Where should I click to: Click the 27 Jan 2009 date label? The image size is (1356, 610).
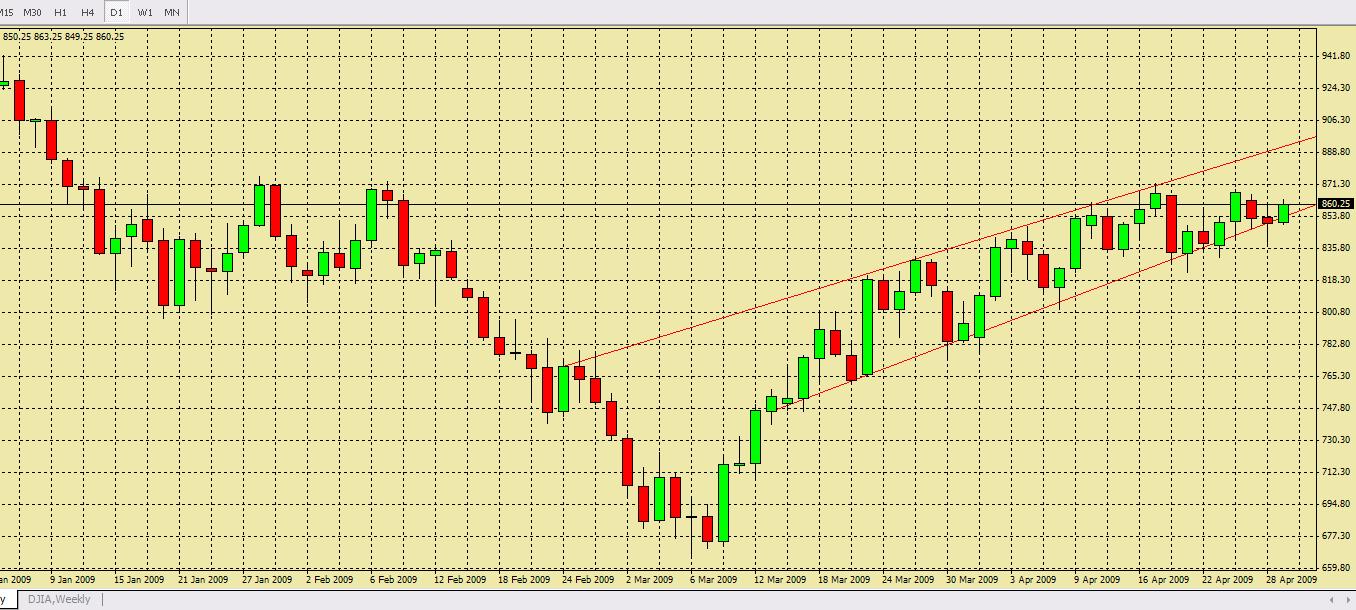[267, 579]
